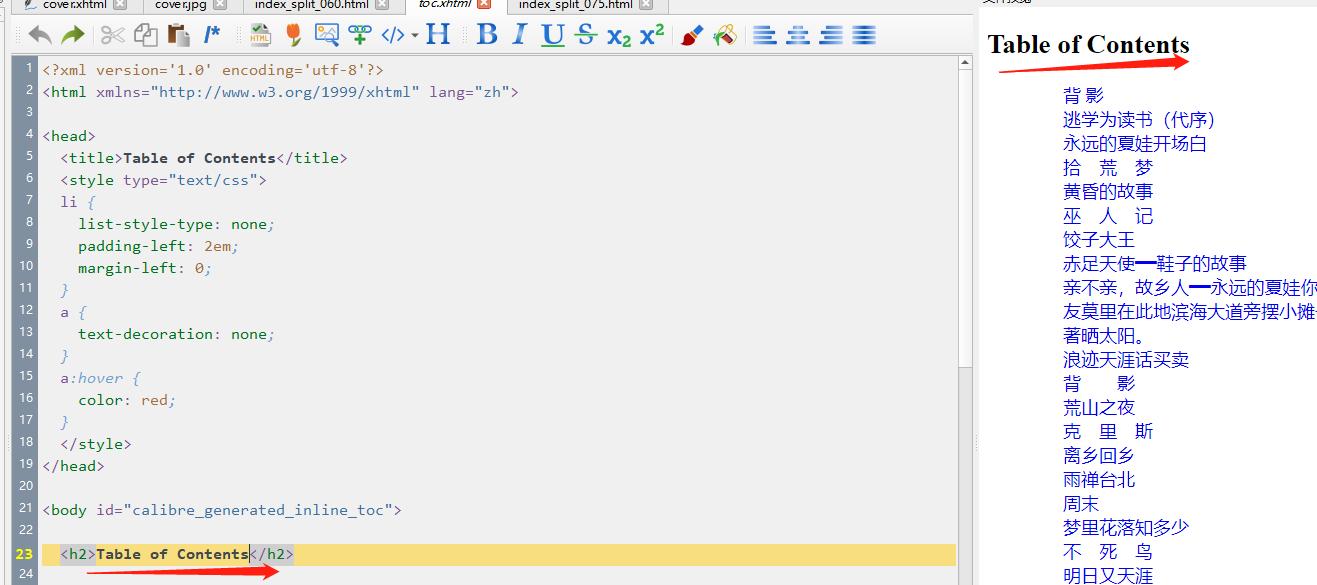Apply bold formatting with the B icon

coord(487,35)
